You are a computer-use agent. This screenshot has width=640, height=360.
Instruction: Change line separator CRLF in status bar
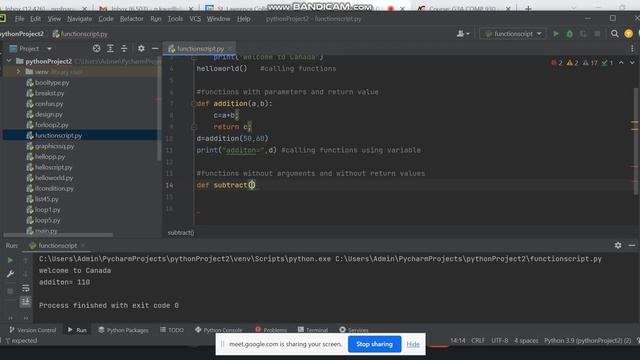478,340
